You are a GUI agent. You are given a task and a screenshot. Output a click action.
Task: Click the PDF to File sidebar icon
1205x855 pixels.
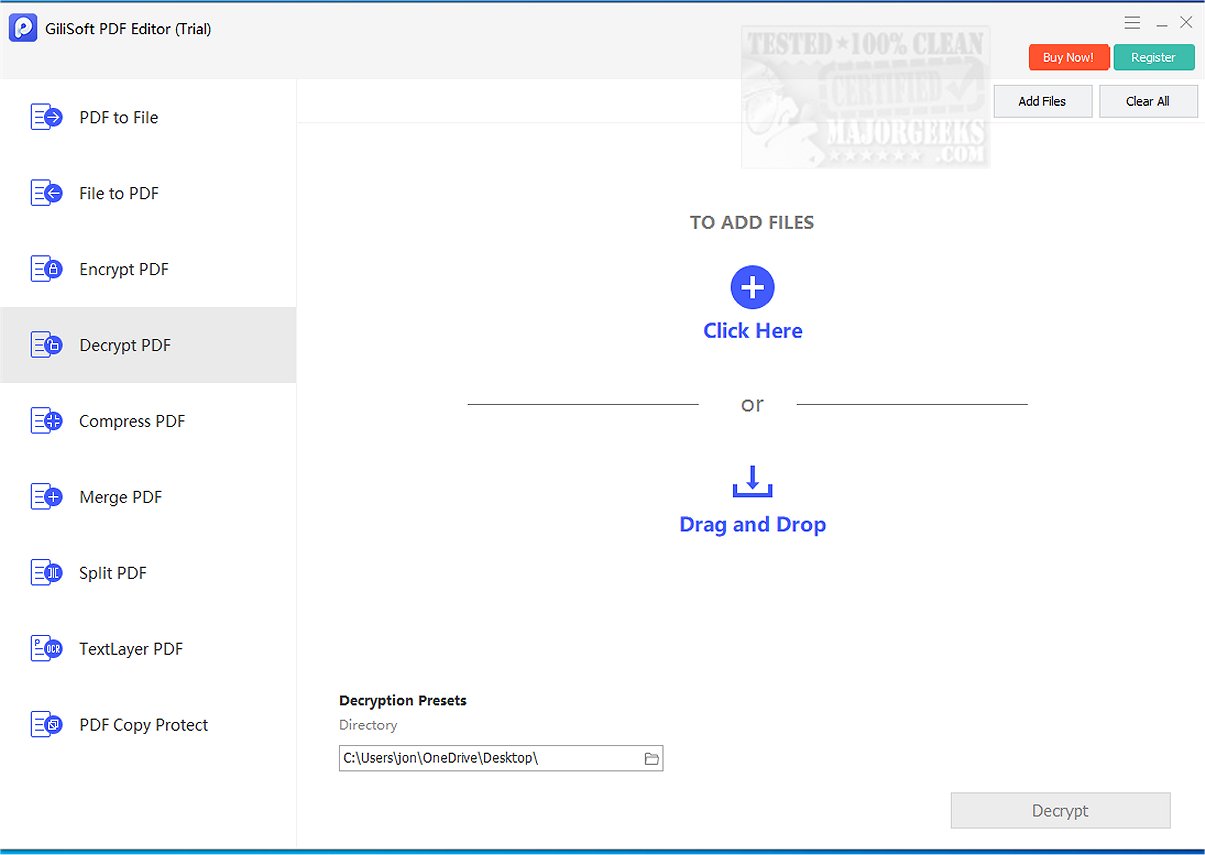47,117
